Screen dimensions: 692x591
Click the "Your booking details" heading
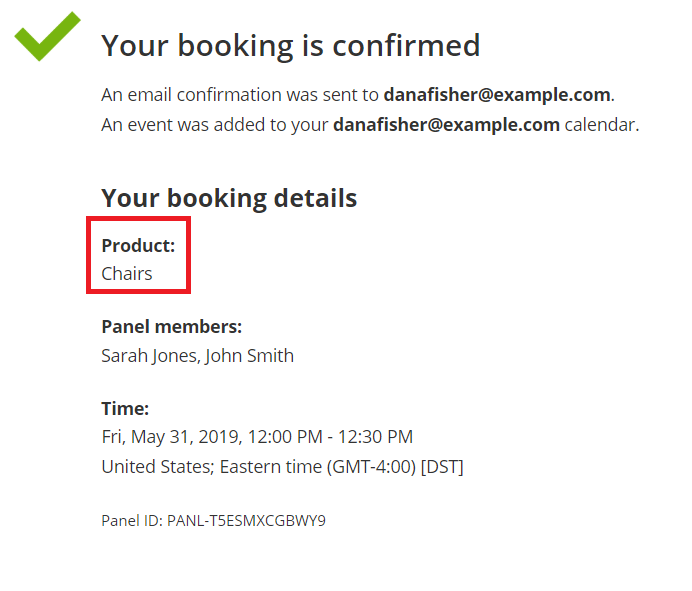pos(229,198)
